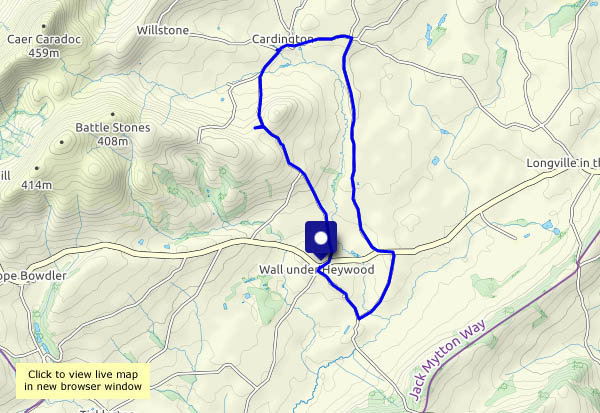Click the Wall under Heywood place label
Viewport: 600px width, 413px height.
(316, 269)
